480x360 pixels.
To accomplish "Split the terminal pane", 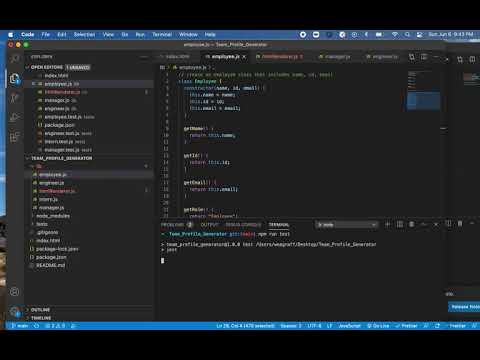I will coord(400,224).
